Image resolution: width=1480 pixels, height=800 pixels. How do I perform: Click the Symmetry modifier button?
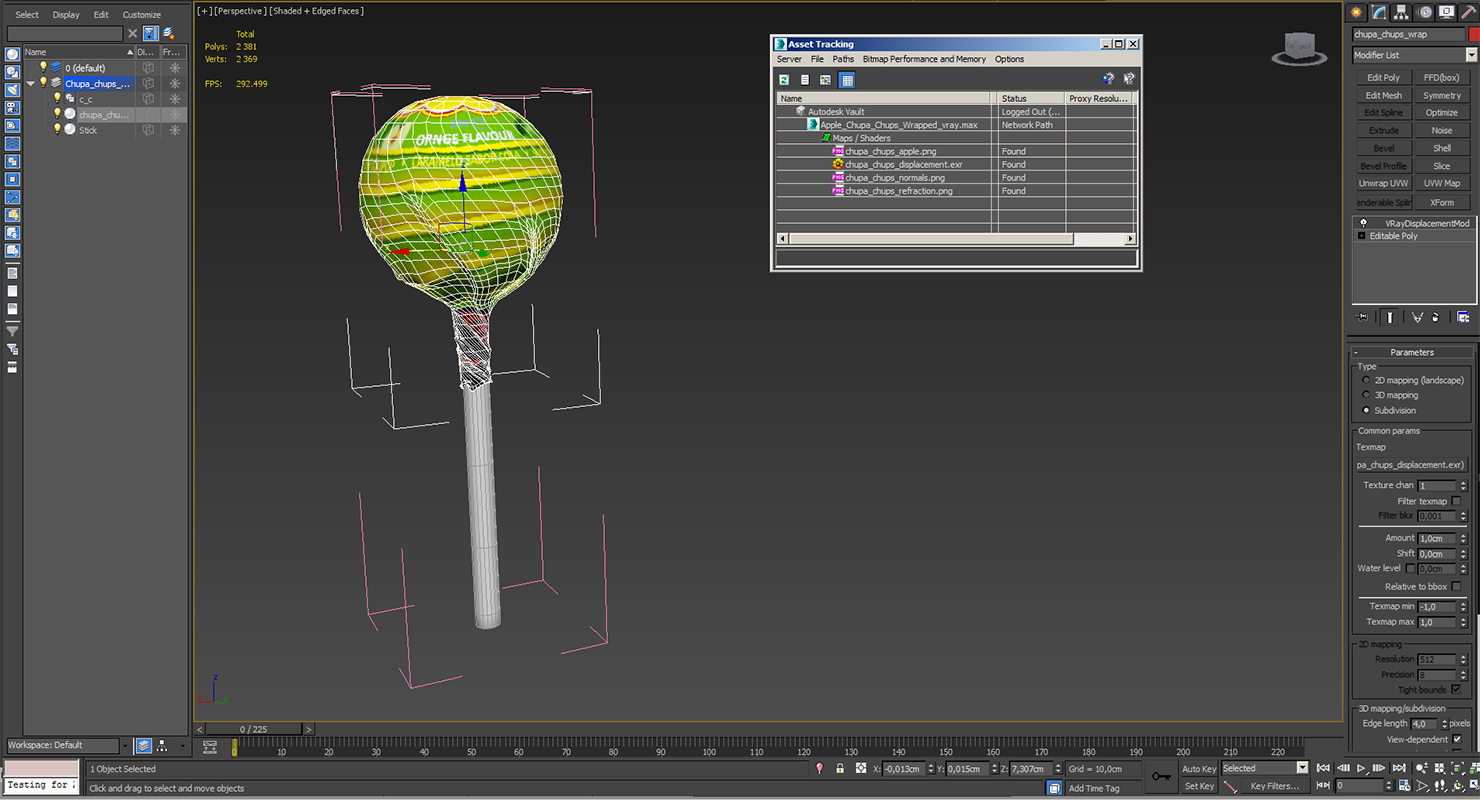tap(1441, 95)
